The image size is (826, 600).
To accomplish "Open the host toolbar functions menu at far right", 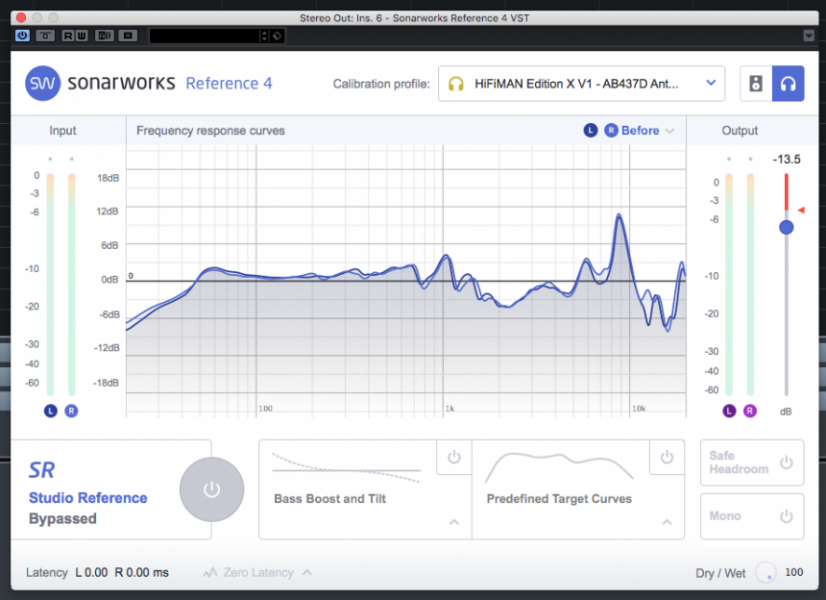I will (x=809, y=36).
